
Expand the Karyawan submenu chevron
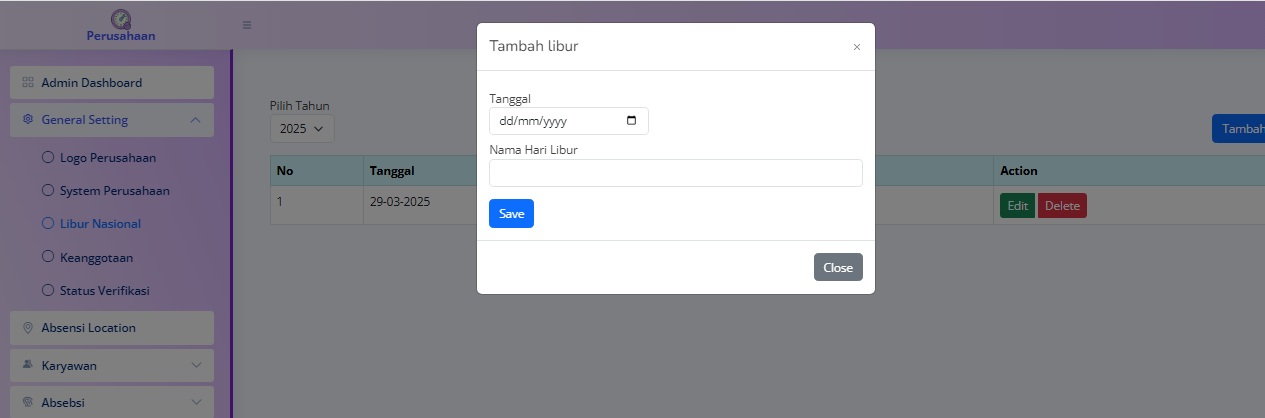coord(195,365)
